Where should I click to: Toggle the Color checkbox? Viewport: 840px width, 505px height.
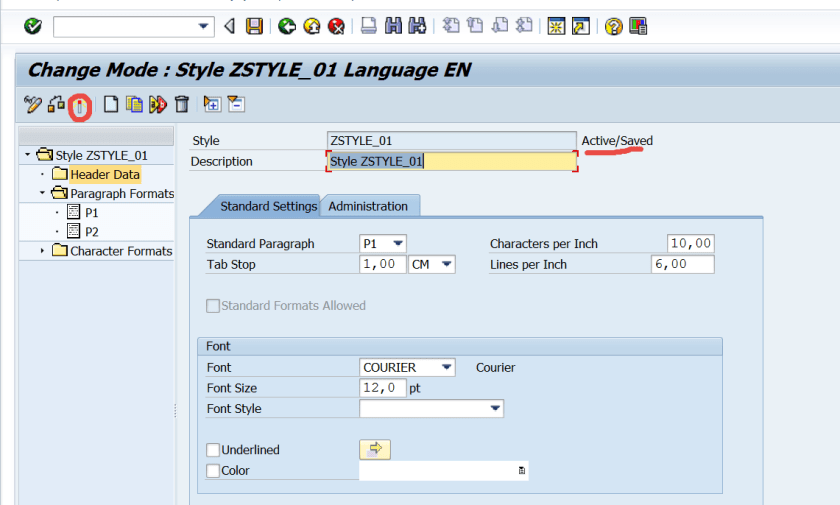[213, 471]
